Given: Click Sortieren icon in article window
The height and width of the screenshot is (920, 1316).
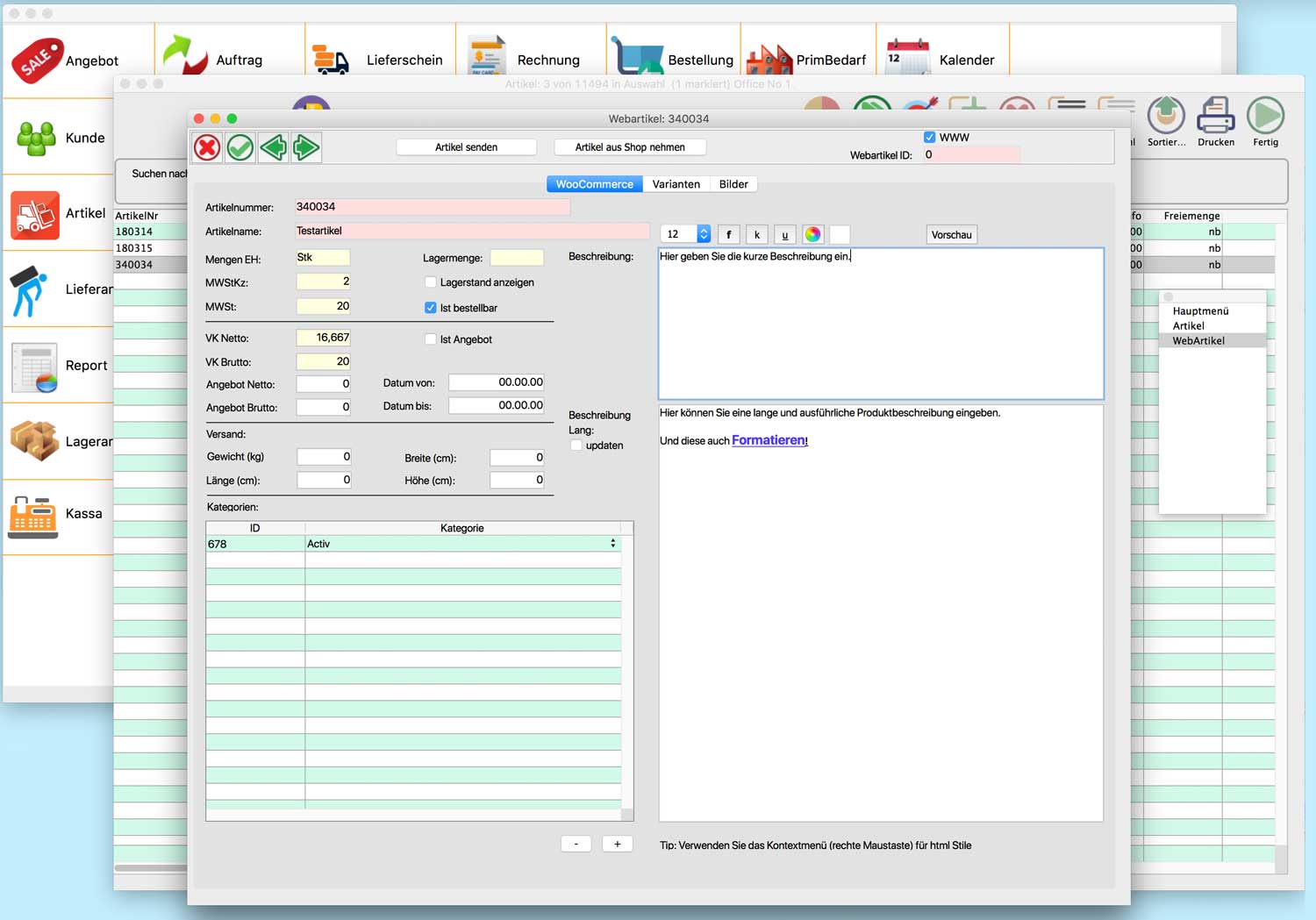Looking at the screenshot, I should [x=1166, y=122].
